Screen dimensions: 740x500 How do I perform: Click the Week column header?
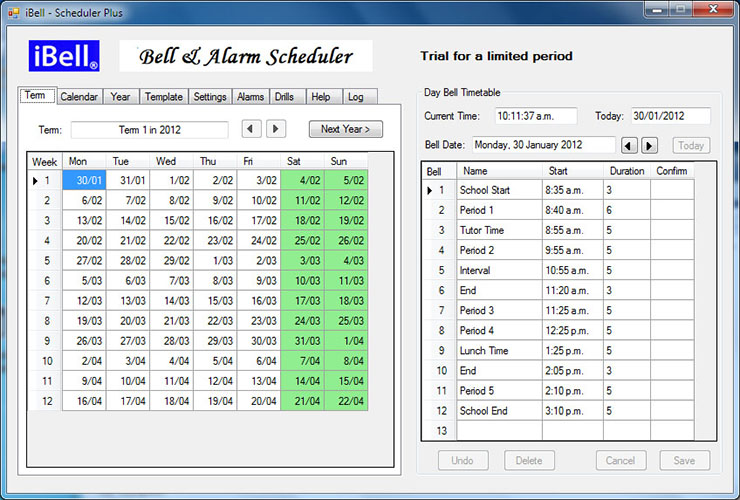(x=45, y=161)
